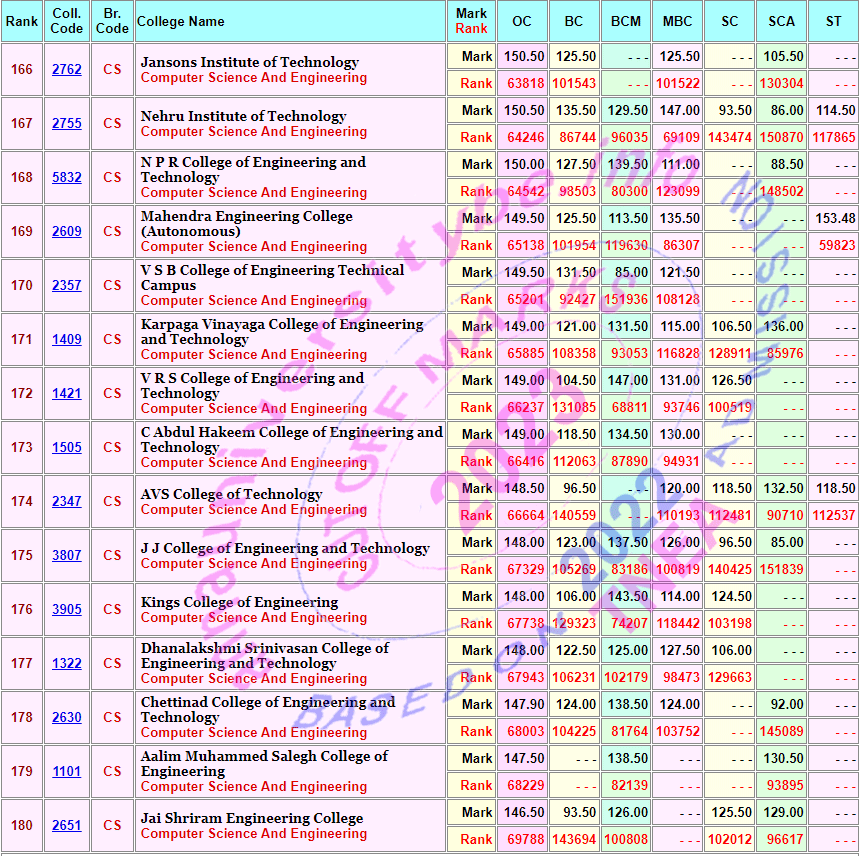Image resolution: width=860 pixels, height=856 pixels.
Task: Open AVS College code 2347 link
Action: coord(67,501)
